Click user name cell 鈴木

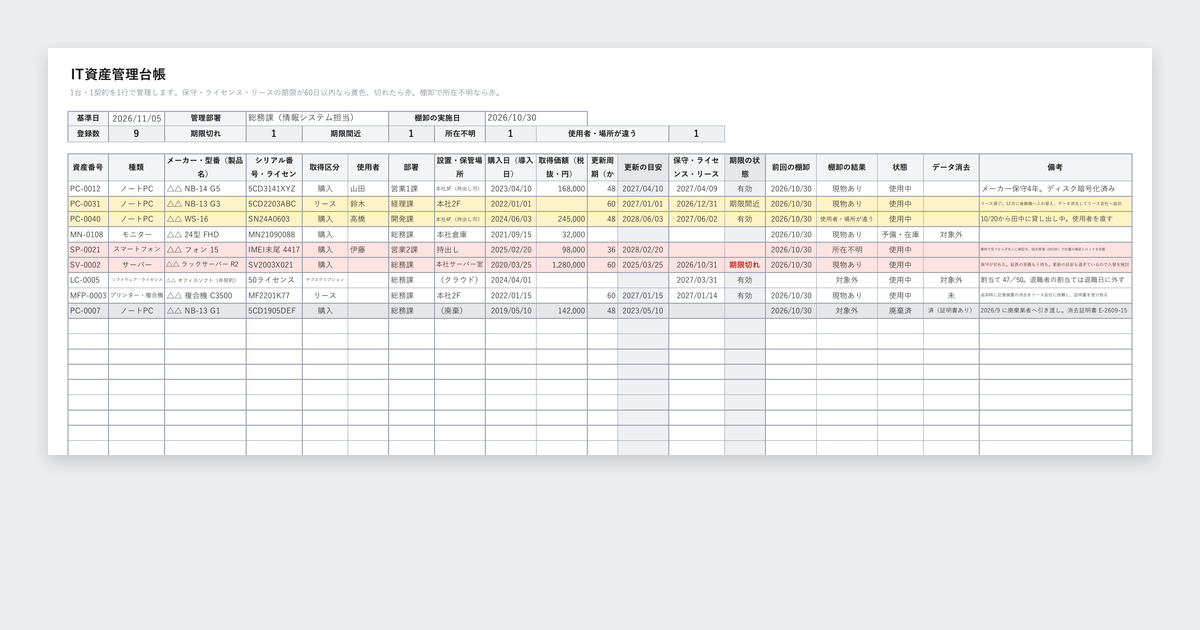(x=368, y=203)
